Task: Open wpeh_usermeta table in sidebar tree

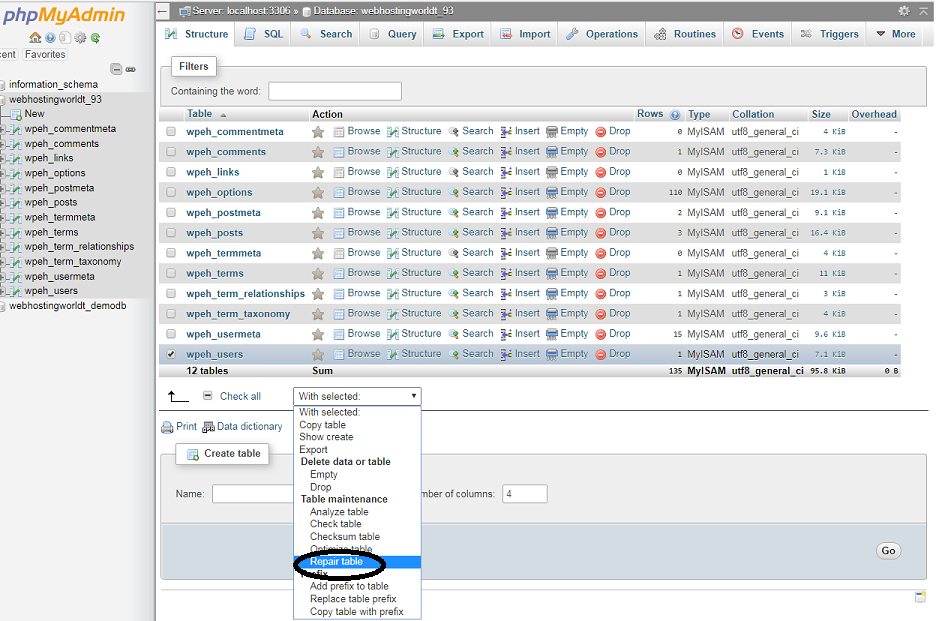Action: [59, 276]
